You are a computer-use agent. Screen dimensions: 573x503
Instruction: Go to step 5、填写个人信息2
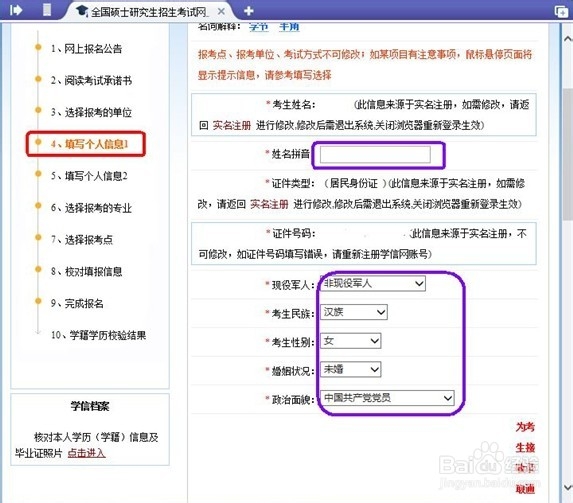(x=89, y=176)
